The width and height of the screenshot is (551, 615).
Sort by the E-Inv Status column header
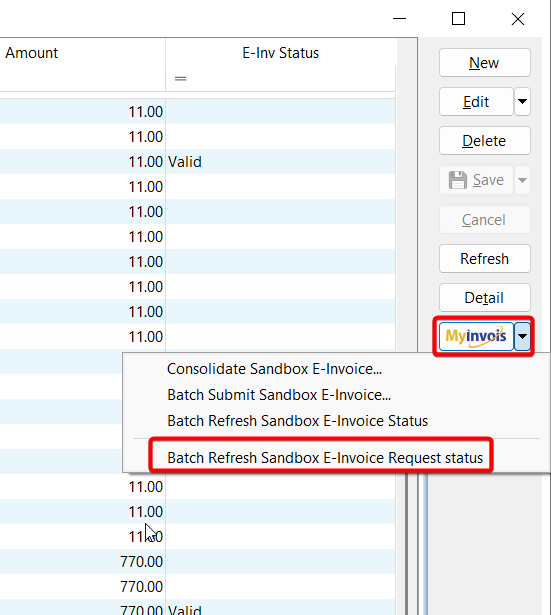pos(280,53)
